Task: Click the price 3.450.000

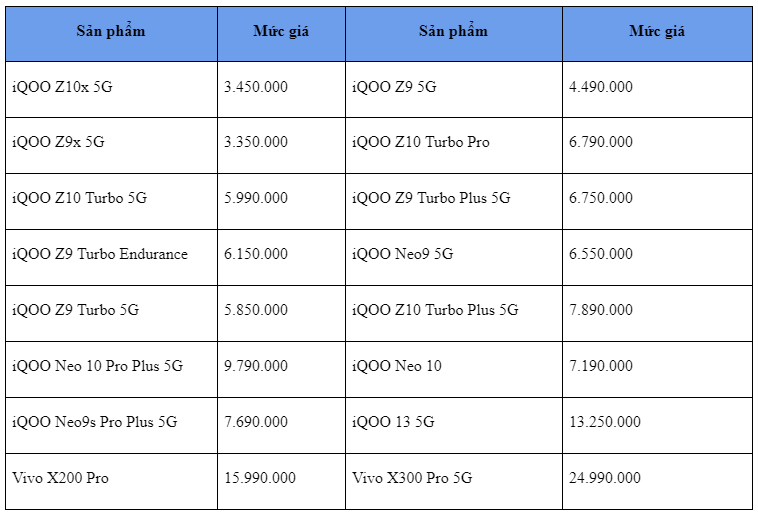Action: pyautogui.click(x=256, y=87)
